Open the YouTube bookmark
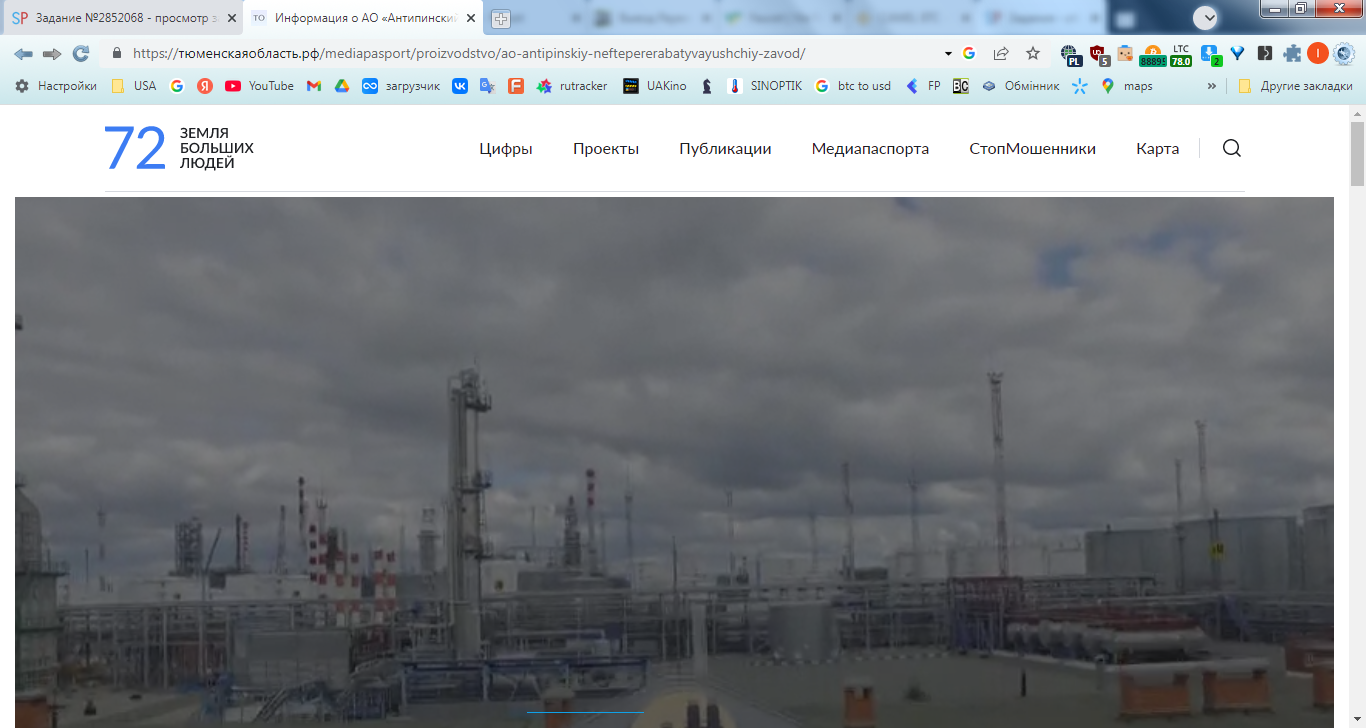The height and width of the screenshot is (728, 1366). coord(259,86)
